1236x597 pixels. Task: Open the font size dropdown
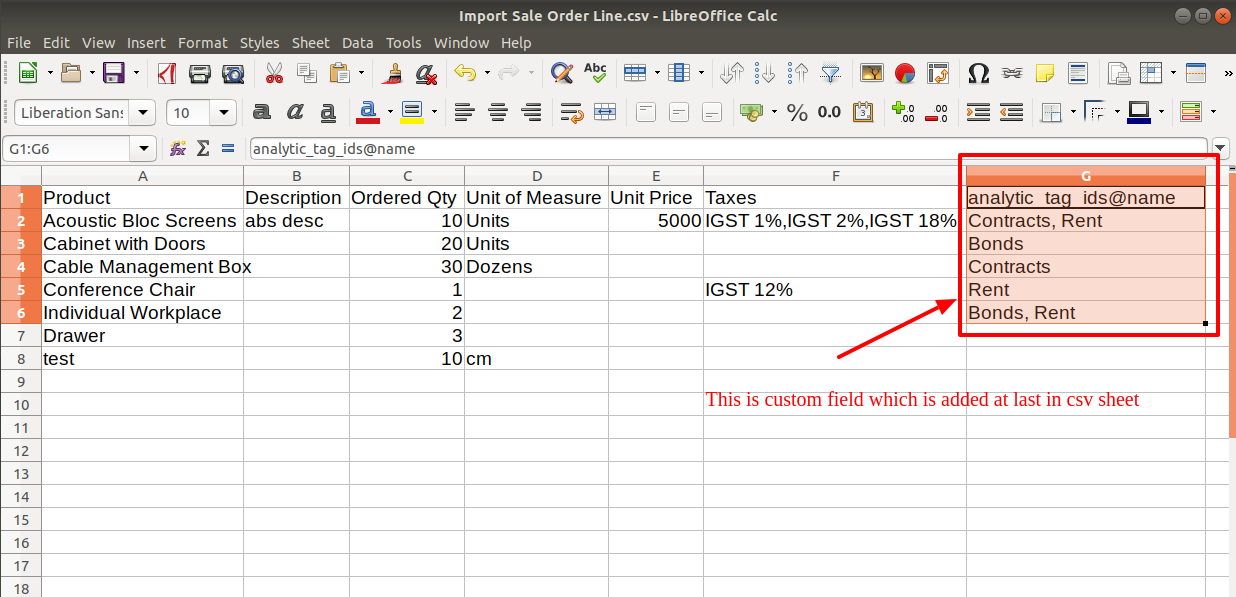(x=225, y=113)
